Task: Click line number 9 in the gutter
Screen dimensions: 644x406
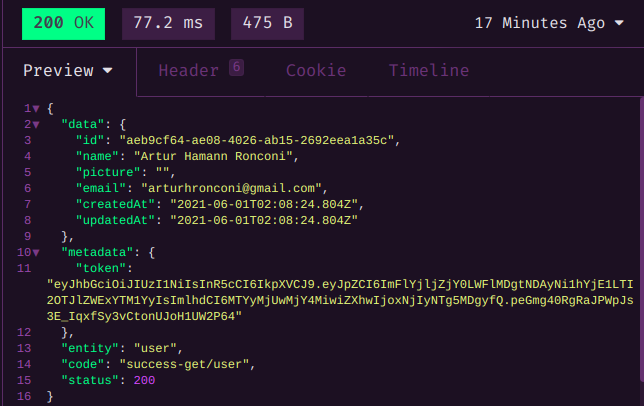Action: pos(28,236)
